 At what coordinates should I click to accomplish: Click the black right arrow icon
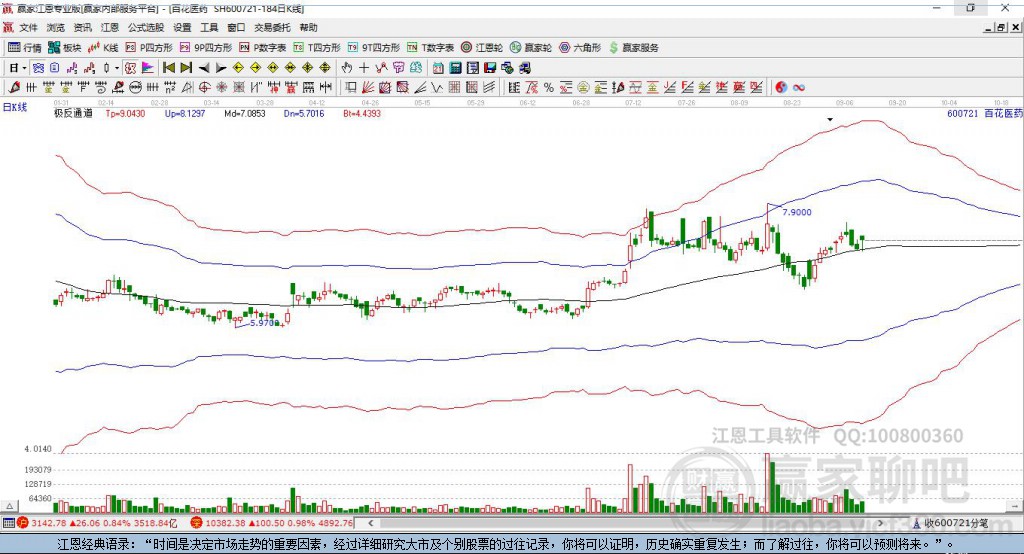tap(221, 68)
